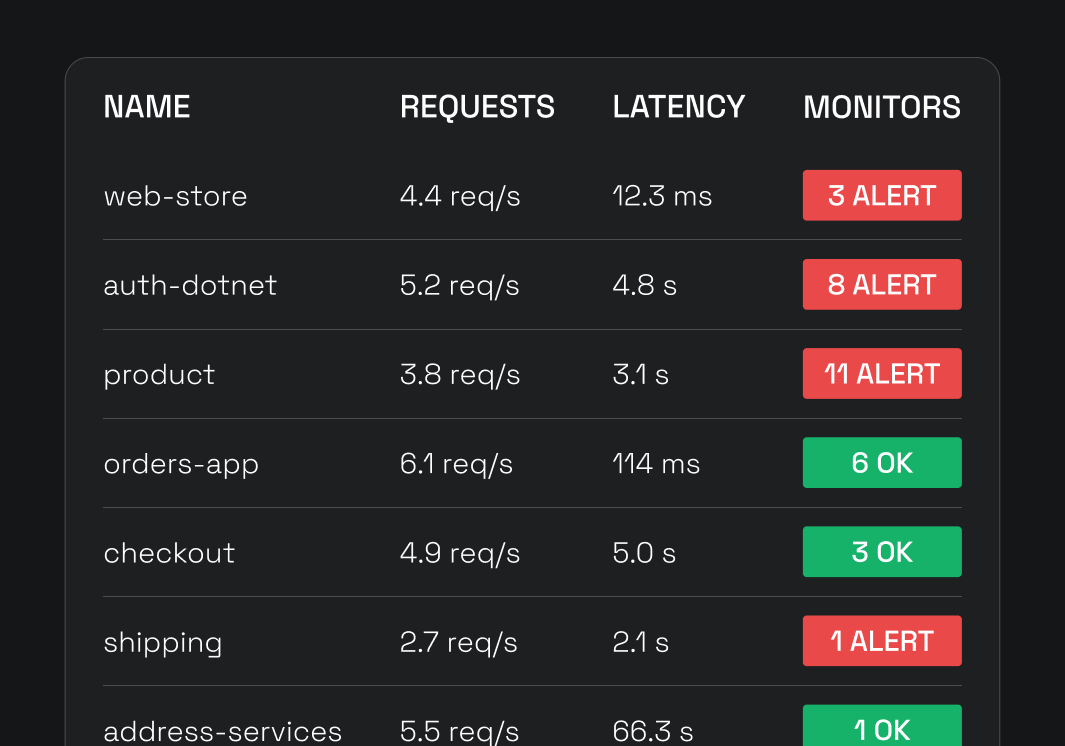Click the red 3 ALERT badge

[x=881, y=195]
